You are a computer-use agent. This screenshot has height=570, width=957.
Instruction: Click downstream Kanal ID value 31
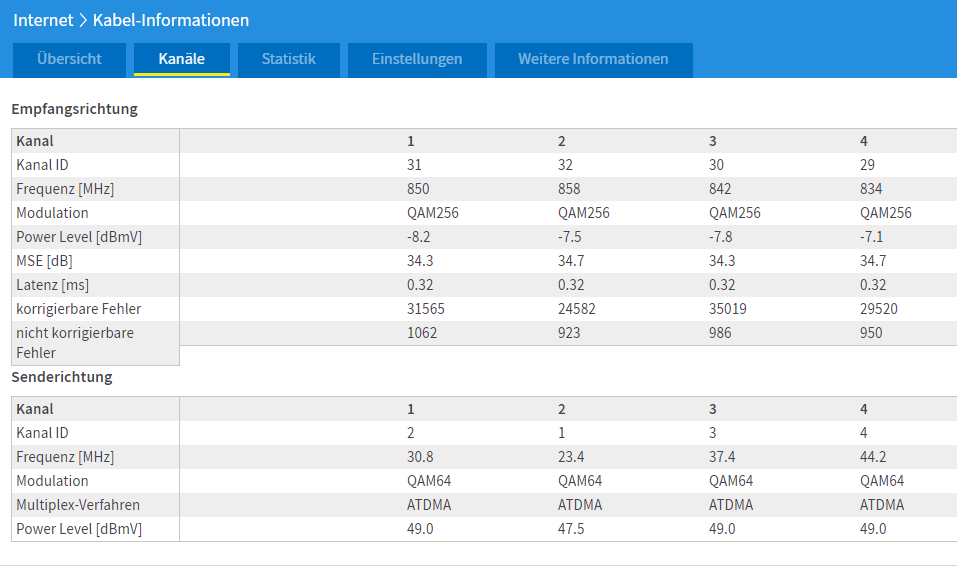pos(414,165)
